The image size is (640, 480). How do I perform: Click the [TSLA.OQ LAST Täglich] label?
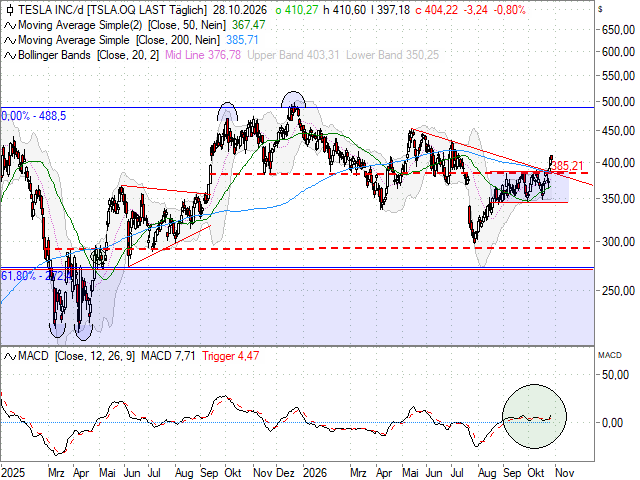pyautogui.click(x=147, y=10)
